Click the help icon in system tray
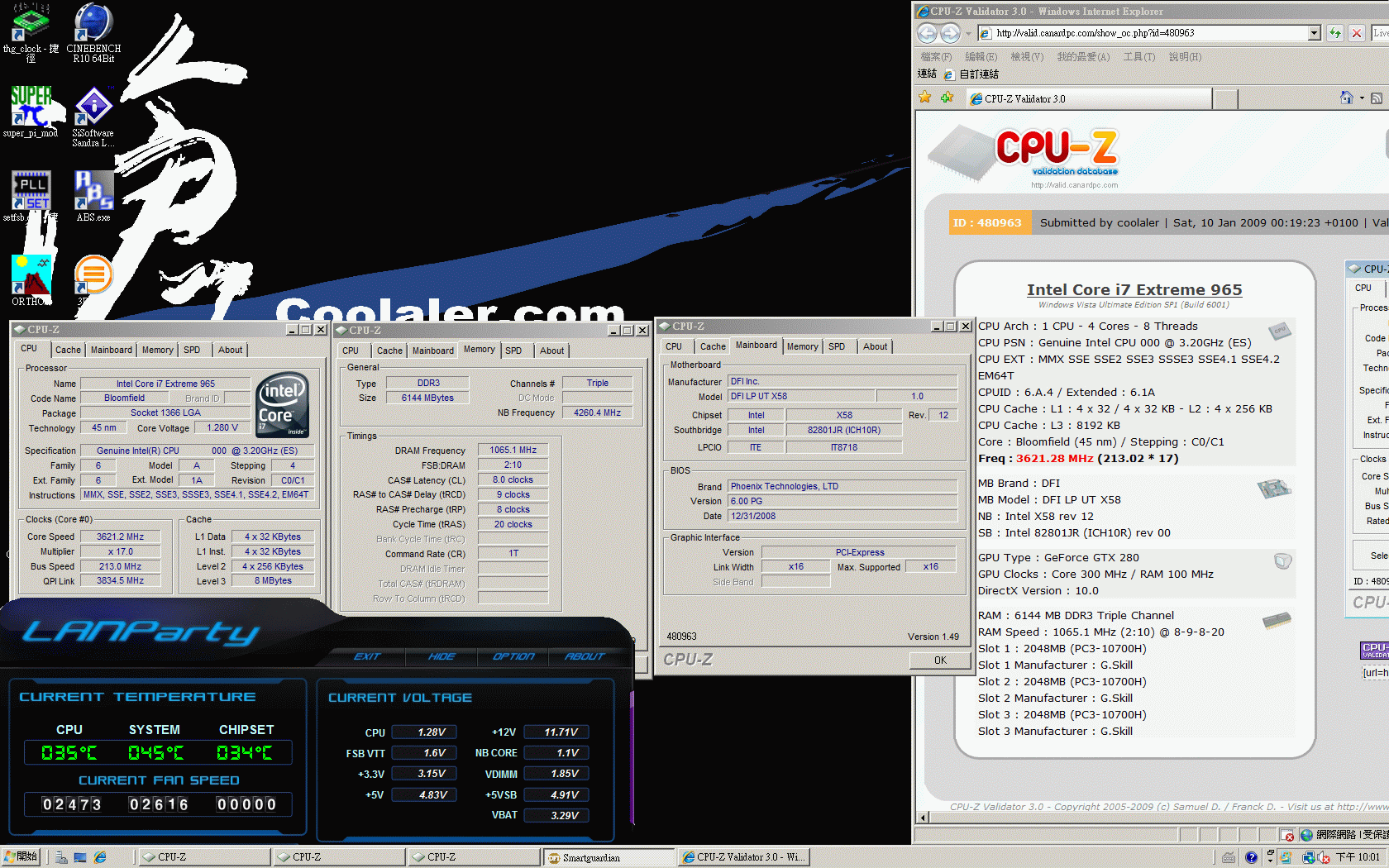Image resolution: width=1389 pixels, height=868 pixels. click(1251, 857)
